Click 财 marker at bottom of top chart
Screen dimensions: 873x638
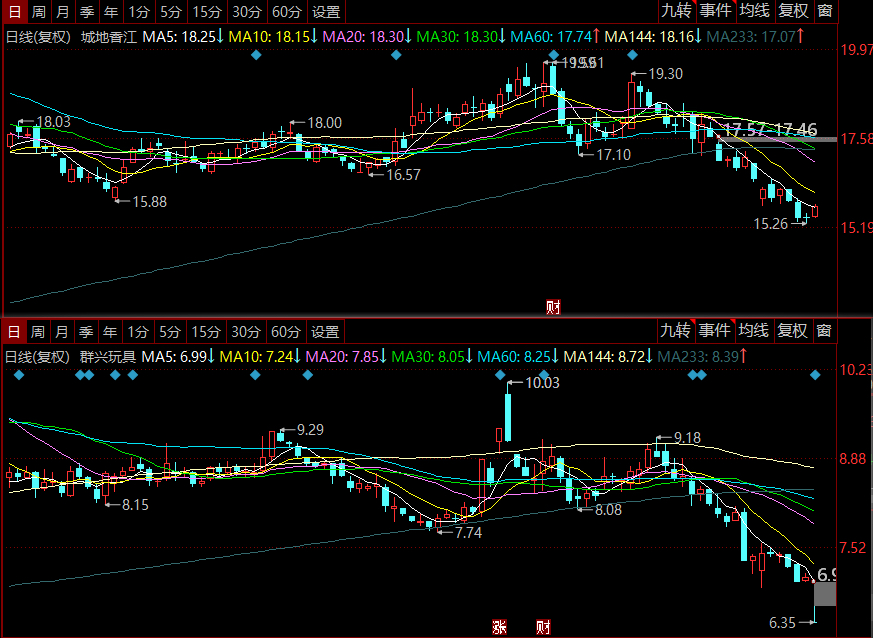point(553,307)
